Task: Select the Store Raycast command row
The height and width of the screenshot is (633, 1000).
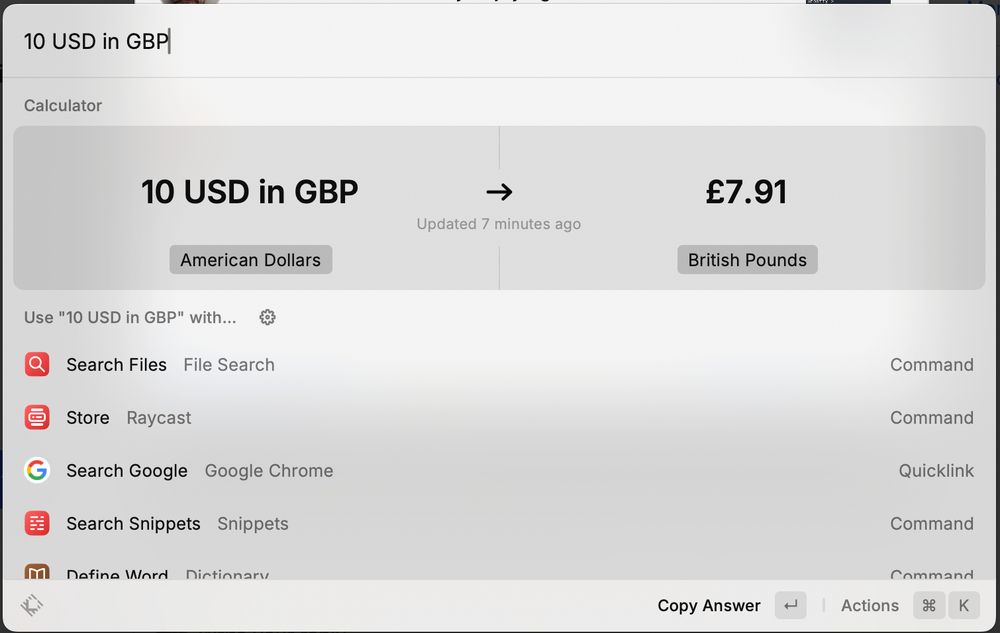Action: (499, 418)
